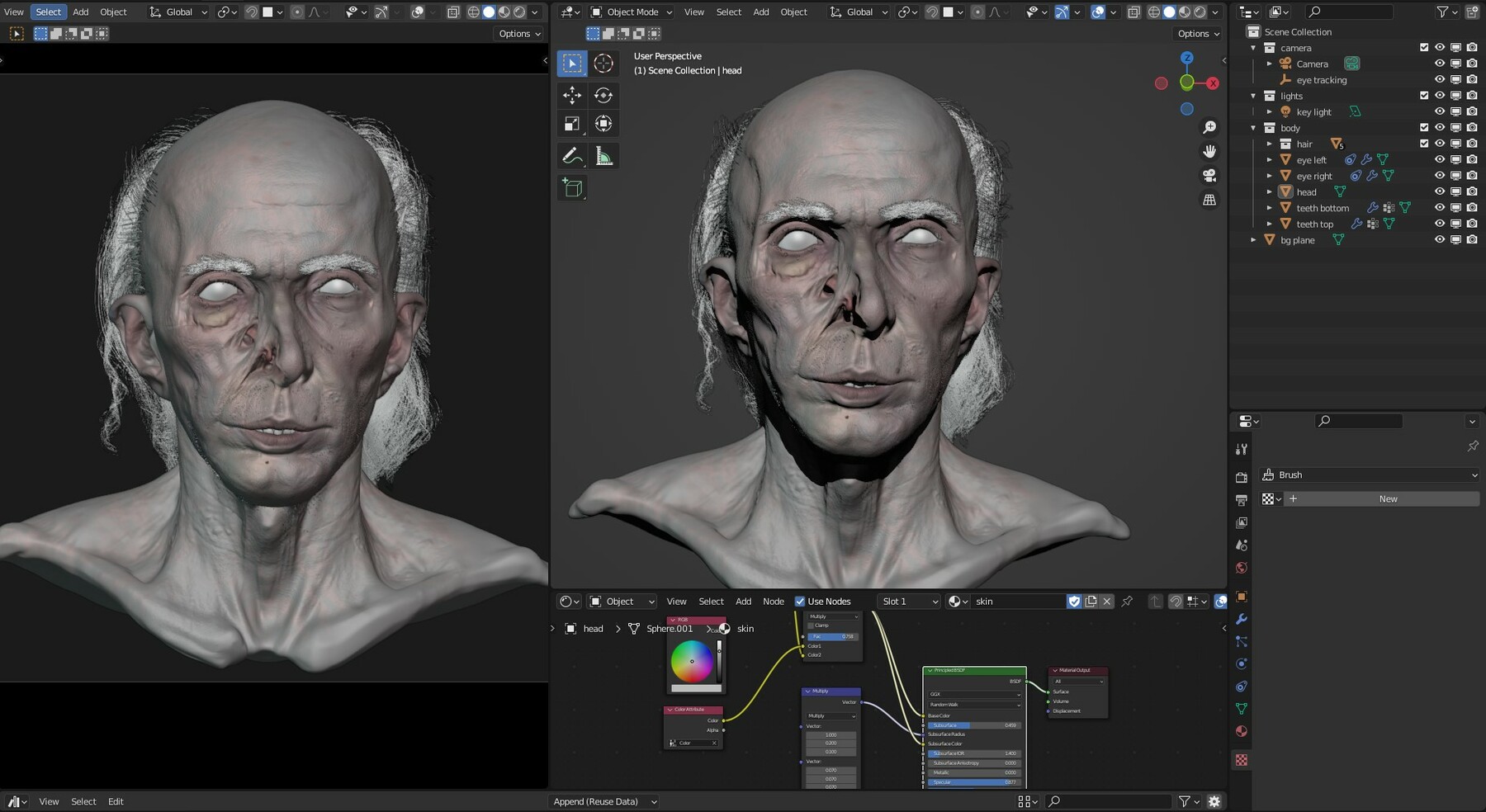
Task: Hide the eye left object in the outliner
Action: click(1440, 159)
